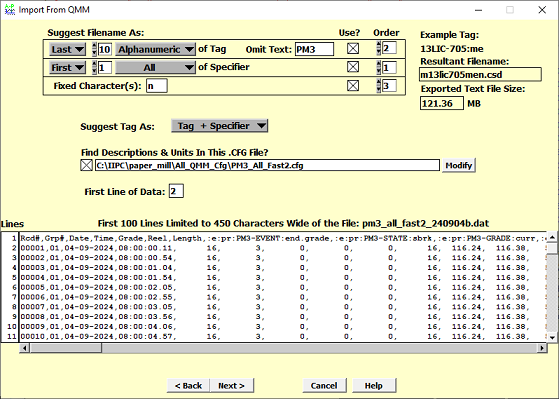Click the Resultant Filename field

pos(480,75)
